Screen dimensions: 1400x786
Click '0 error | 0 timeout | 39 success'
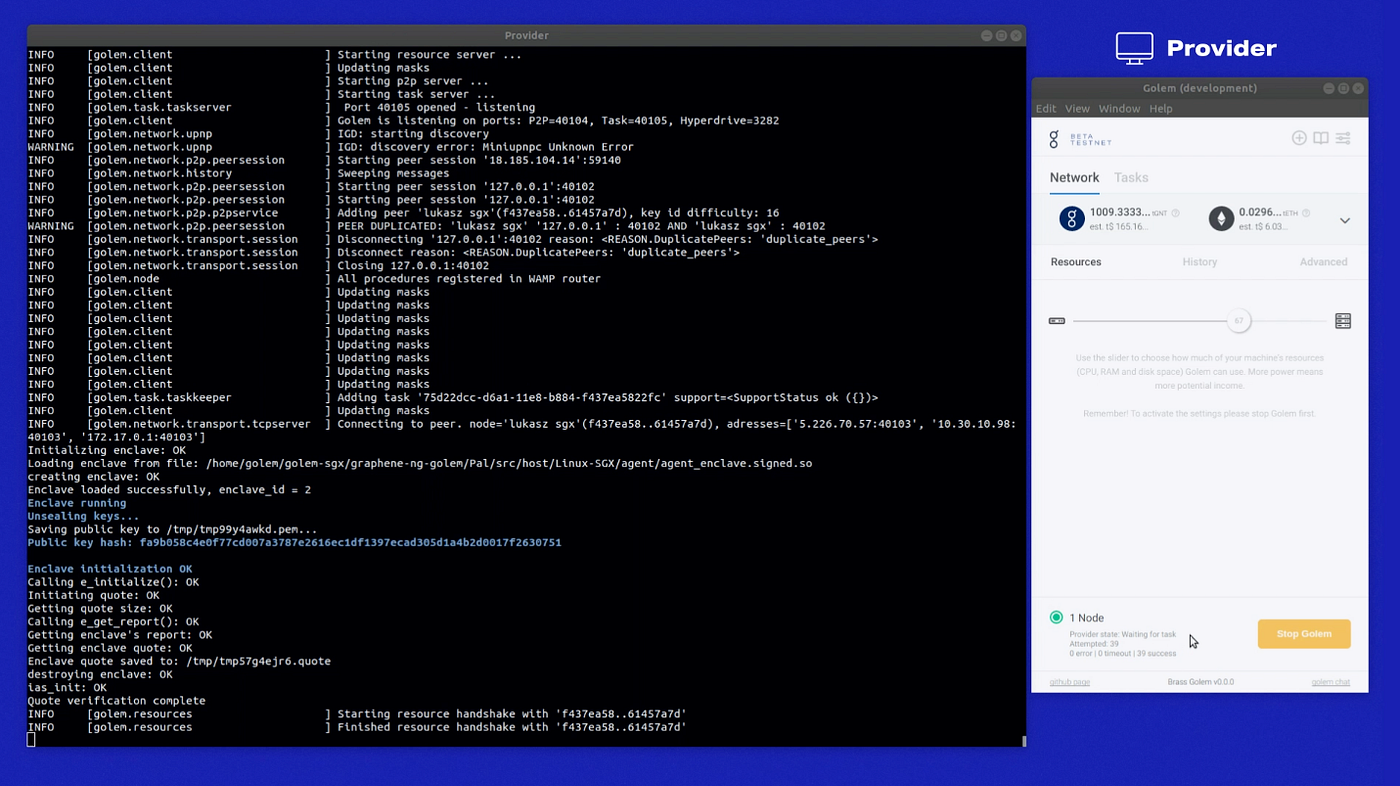click(1123, 654)
